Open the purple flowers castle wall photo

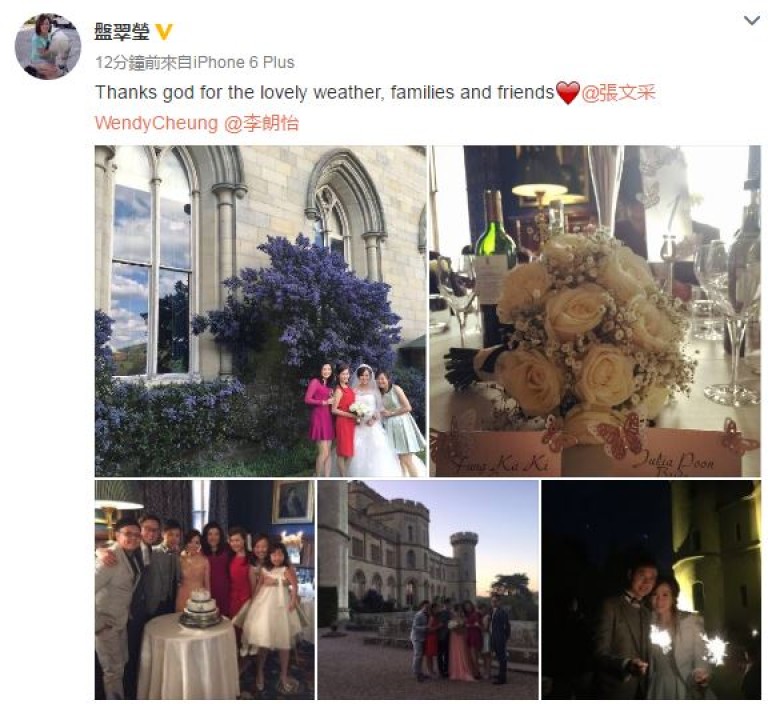(x=260, y=311)
